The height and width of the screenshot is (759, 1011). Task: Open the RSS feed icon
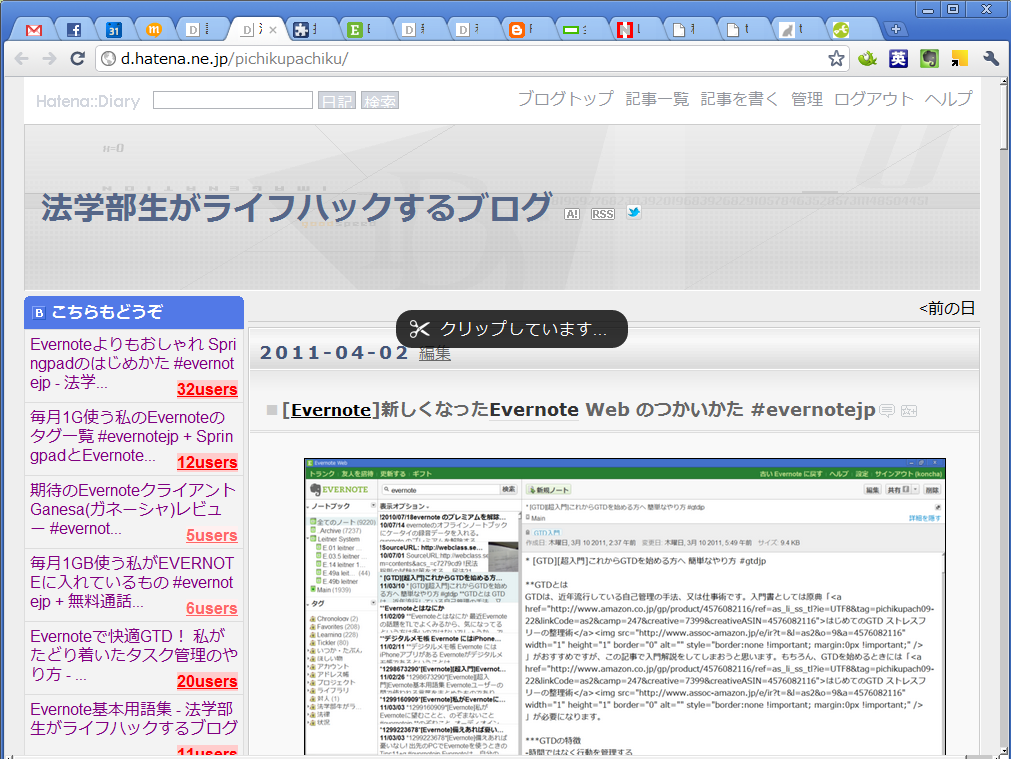[602, 214]
